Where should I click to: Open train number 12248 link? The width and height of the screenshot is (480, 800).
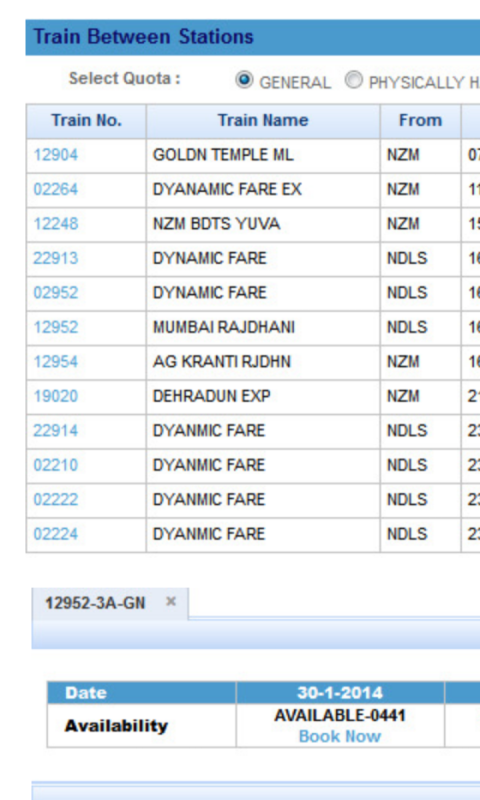tap(56, 224)
